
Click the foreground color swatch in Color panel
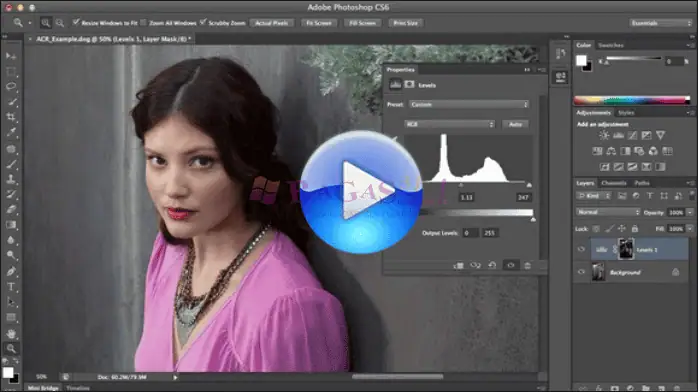point(581,61)
